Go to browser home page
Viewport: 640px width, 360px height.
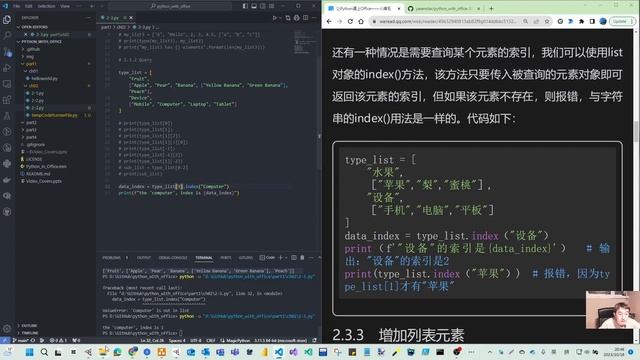(361, 21)
